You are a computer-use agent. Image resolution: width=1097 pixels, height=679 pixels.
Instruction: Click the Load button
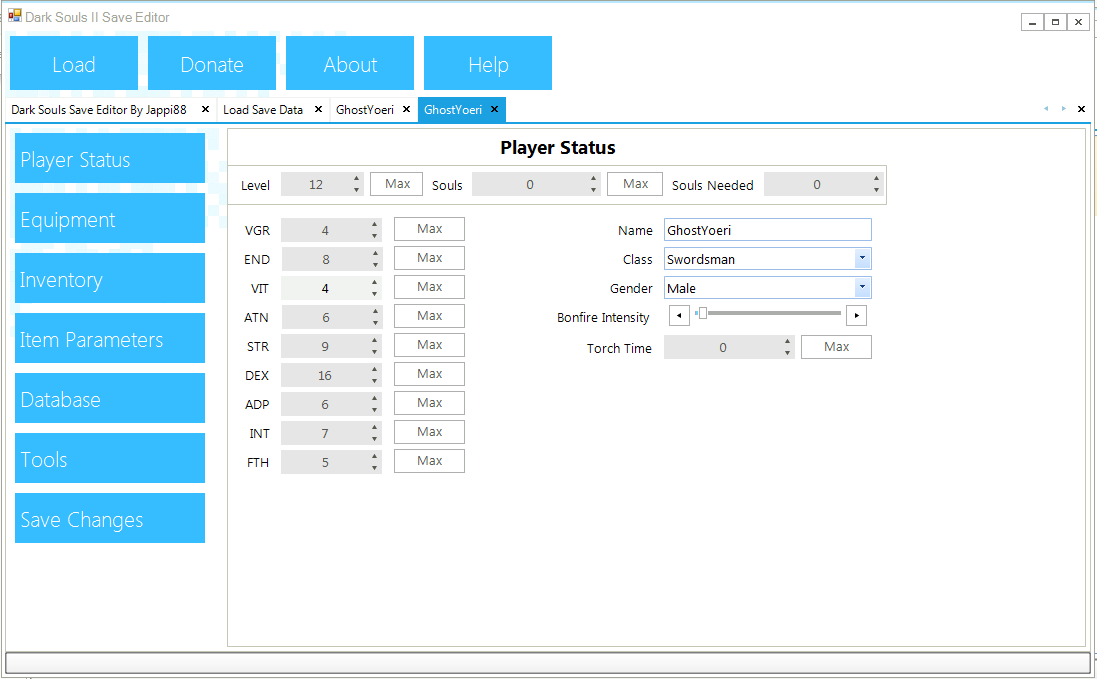tap(73, 63)
